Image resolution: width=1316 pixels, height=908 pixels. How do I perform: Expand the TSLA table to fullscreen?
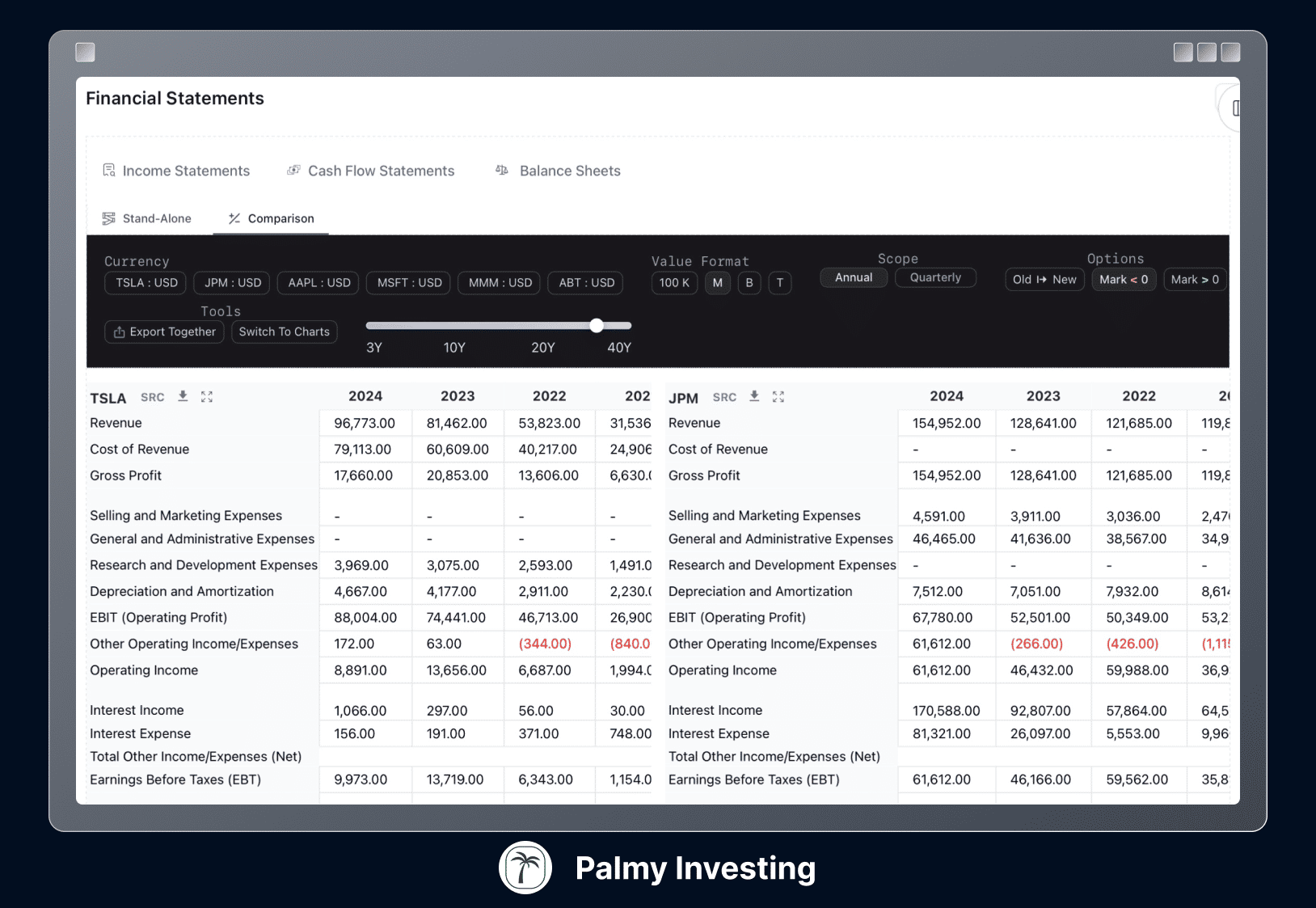coord(207,396)
